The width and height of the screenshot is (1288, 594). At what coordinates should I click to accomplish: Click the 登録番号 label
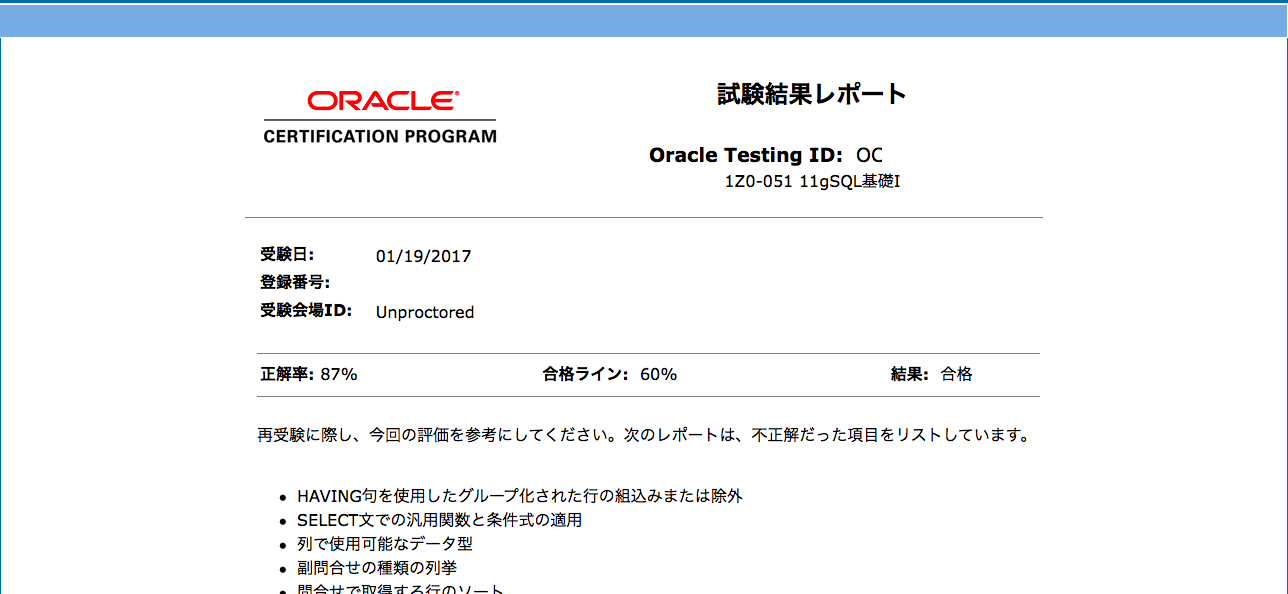tap(295, 282)
